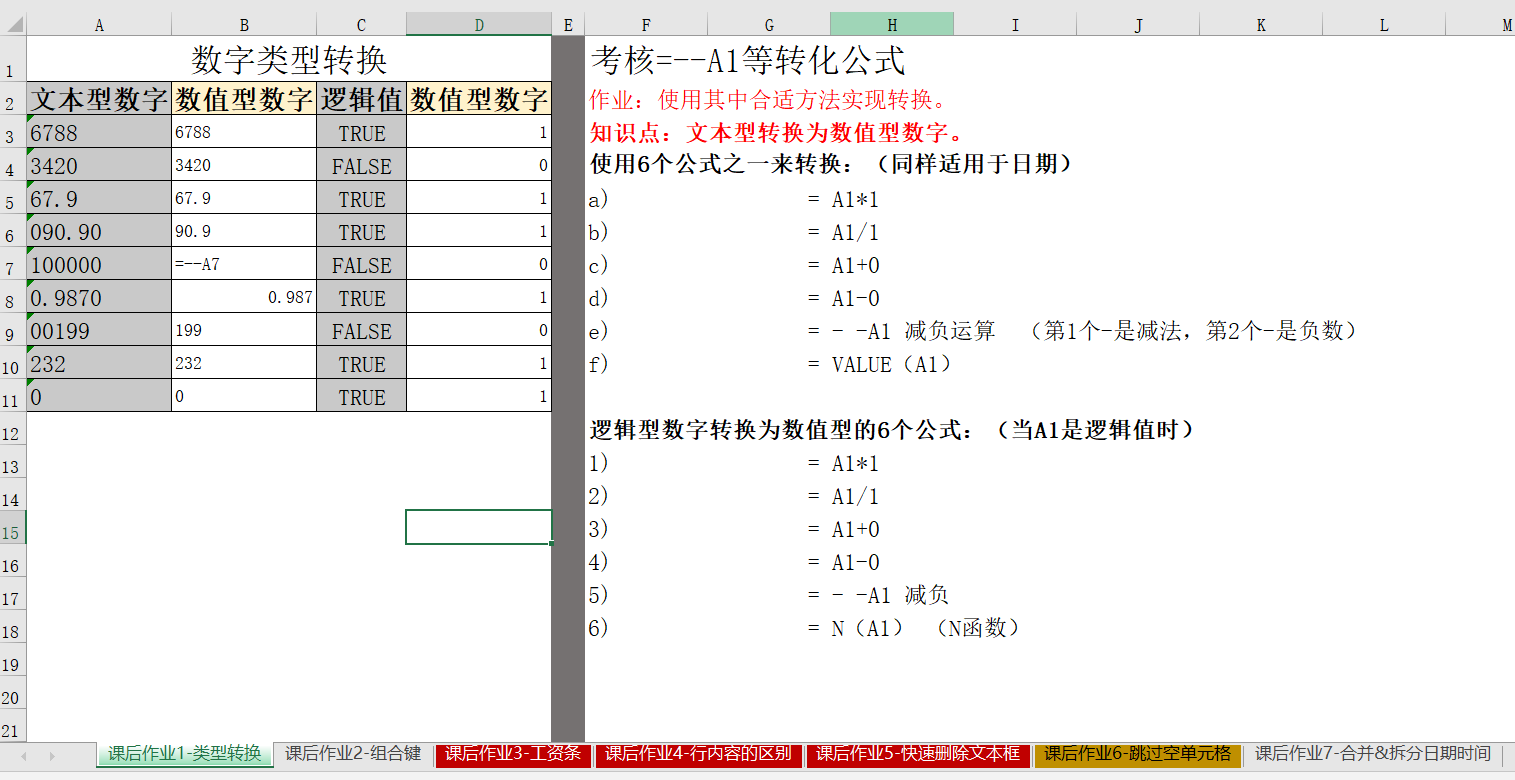The image size is (1515, 780).
Task: Select the TRUE cell in row 3
Action: click(361, 132)
